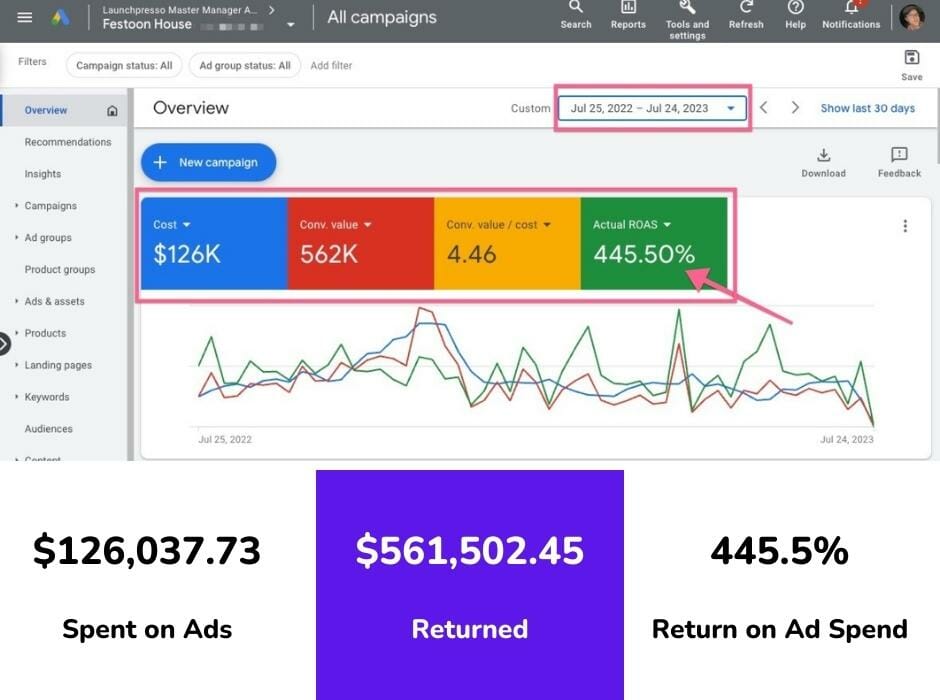This screenshot has height=700, width=940.
Task: Click the Save filter icon
Action: click(911, 58)
